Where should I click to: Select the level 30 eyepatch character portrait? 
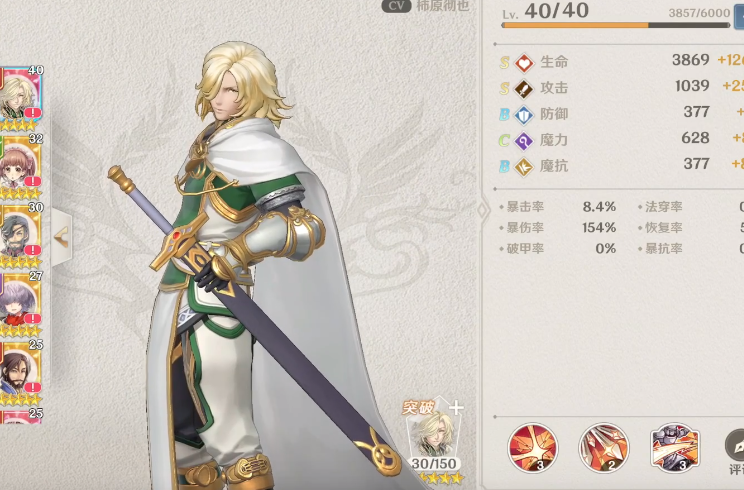tap(21, 236)
